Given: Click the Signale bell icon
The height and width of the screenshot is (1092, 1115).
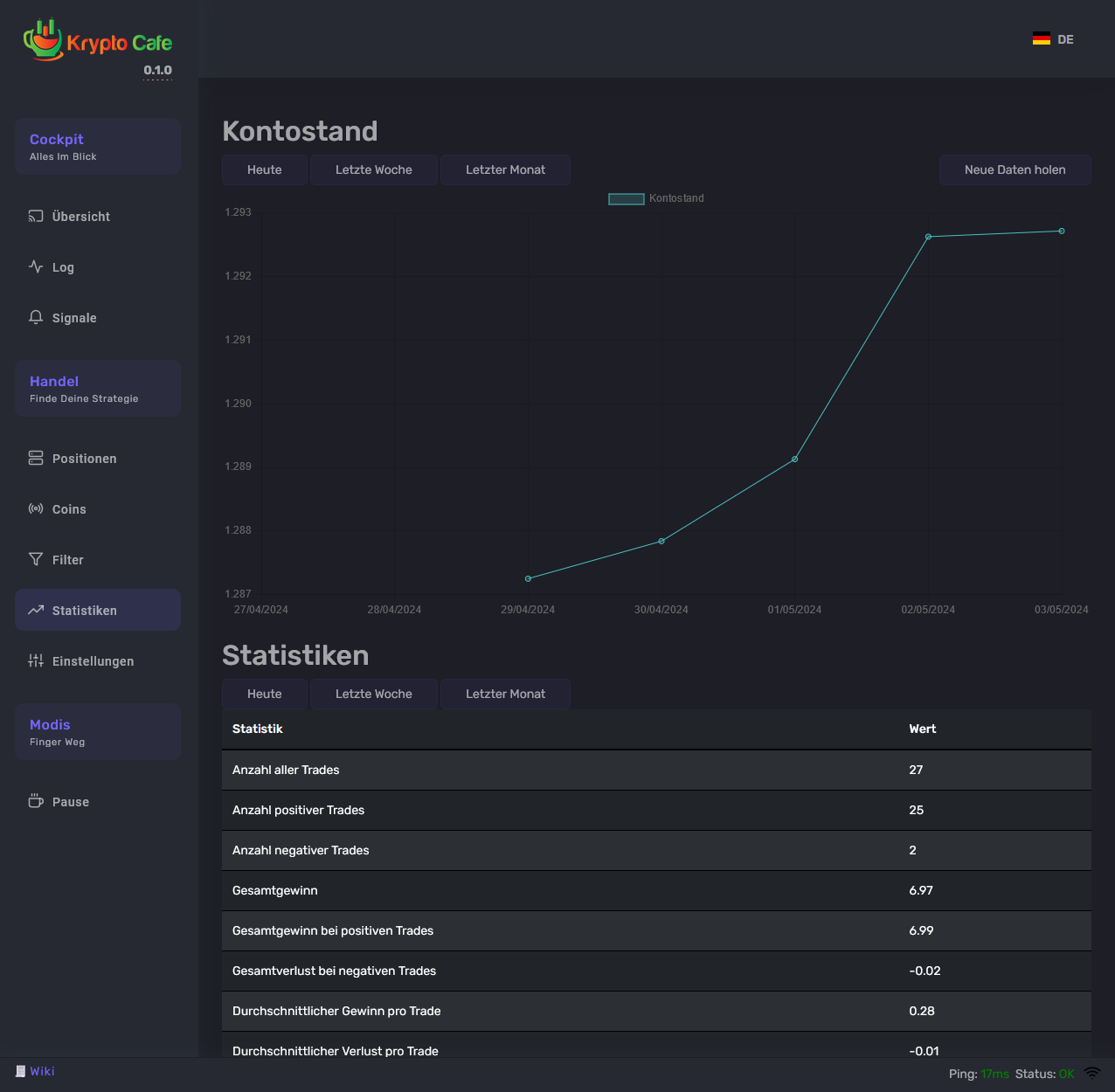Looking at the screenshot, I should click(x=36, y=318).
